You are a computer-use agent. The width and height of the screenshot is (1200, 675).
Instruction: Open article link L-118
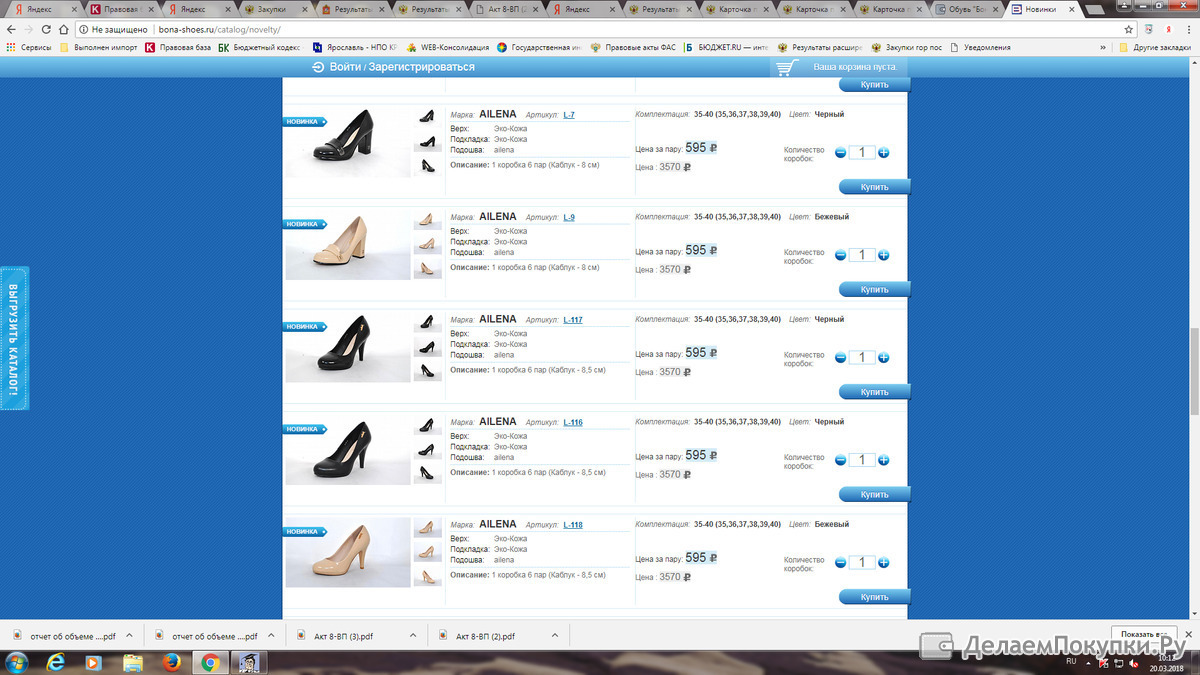pos(573,525)
